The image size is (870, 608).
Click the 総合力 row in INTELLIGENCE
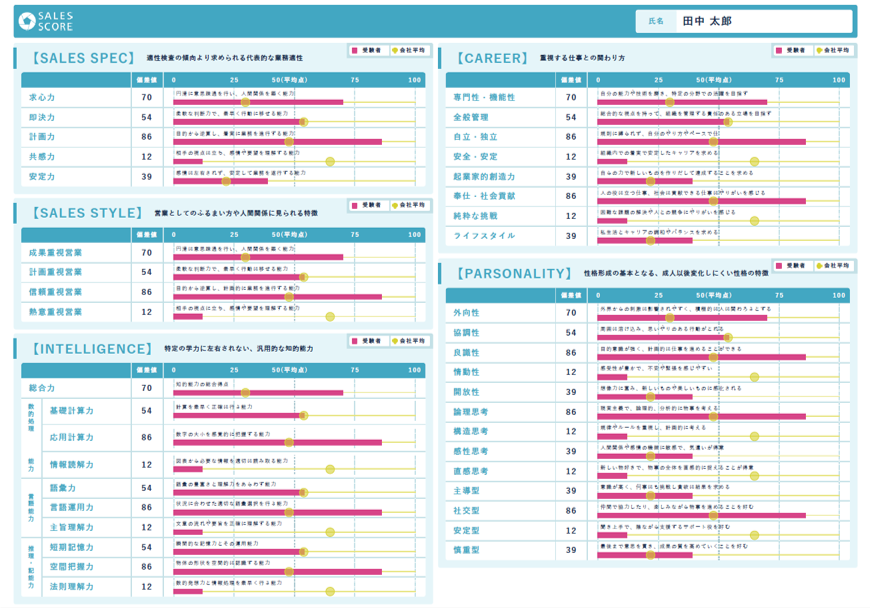42,388
